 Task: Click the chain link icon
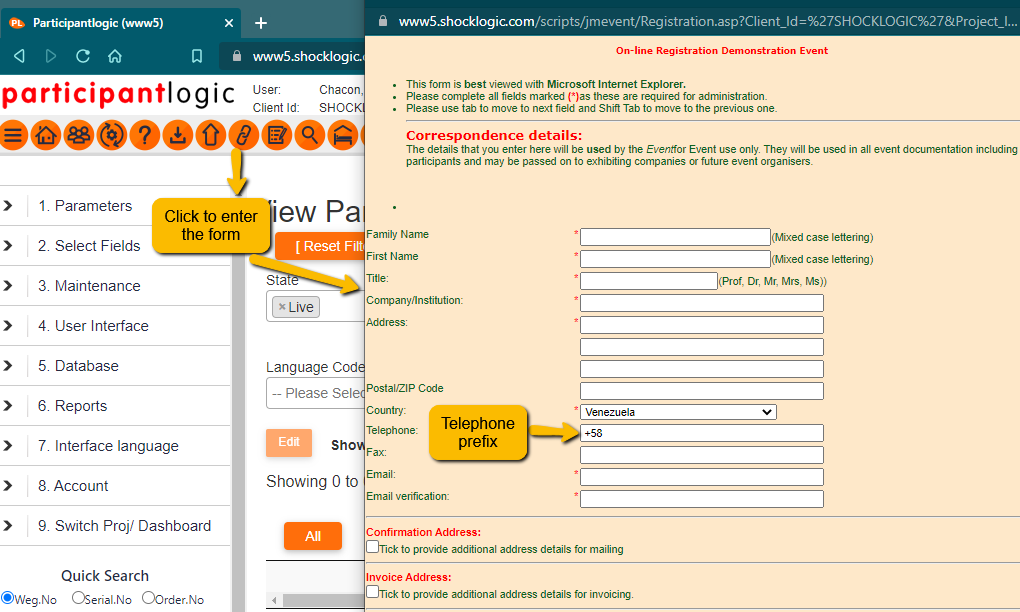[x=243, y=135]
